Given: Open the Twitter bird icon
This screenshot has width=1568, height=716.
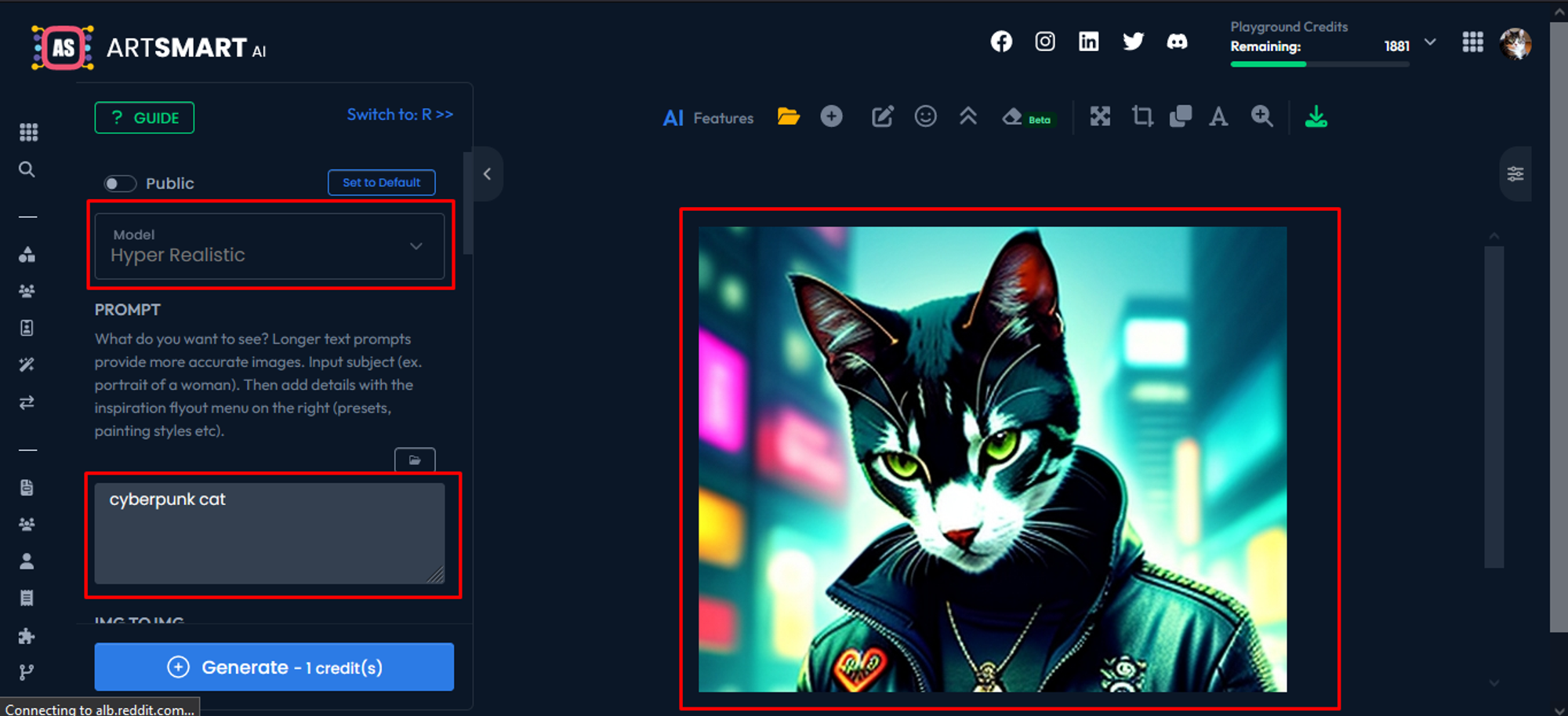Looking at the screenshot, I should pos(1133,42).
